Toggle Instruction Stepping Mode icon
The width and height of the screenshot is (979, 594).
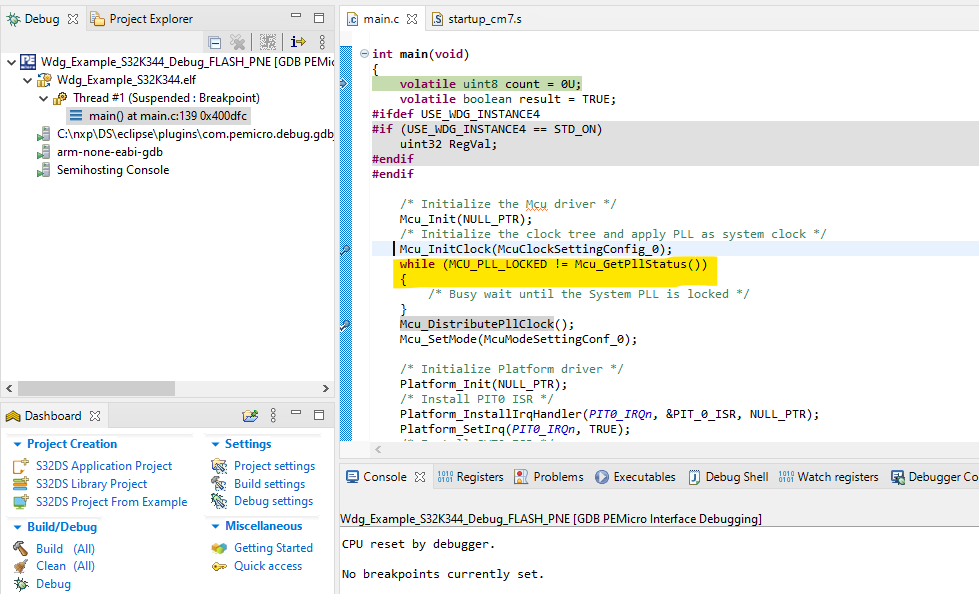tap(298, 42)
